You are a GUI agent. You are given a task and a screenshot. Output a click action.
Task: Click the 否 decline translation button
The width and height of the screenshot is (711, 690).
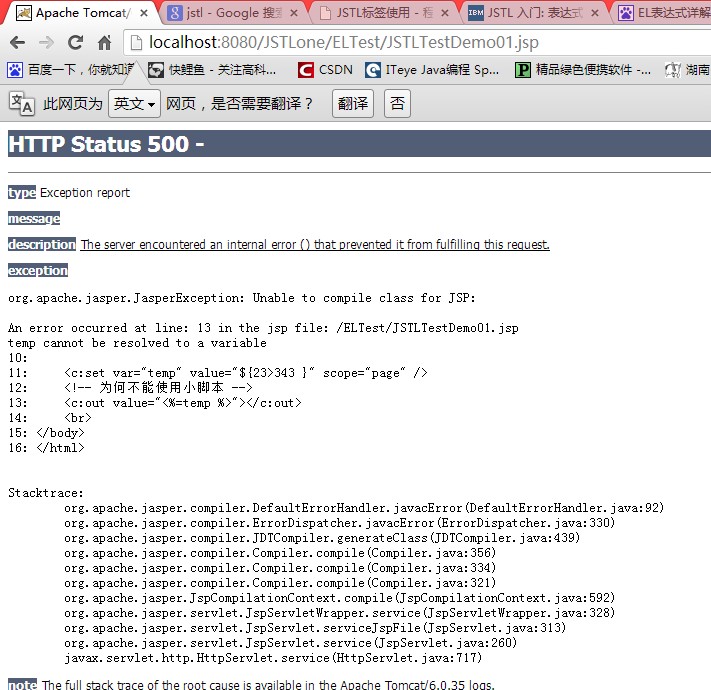[x=397, y=103]
